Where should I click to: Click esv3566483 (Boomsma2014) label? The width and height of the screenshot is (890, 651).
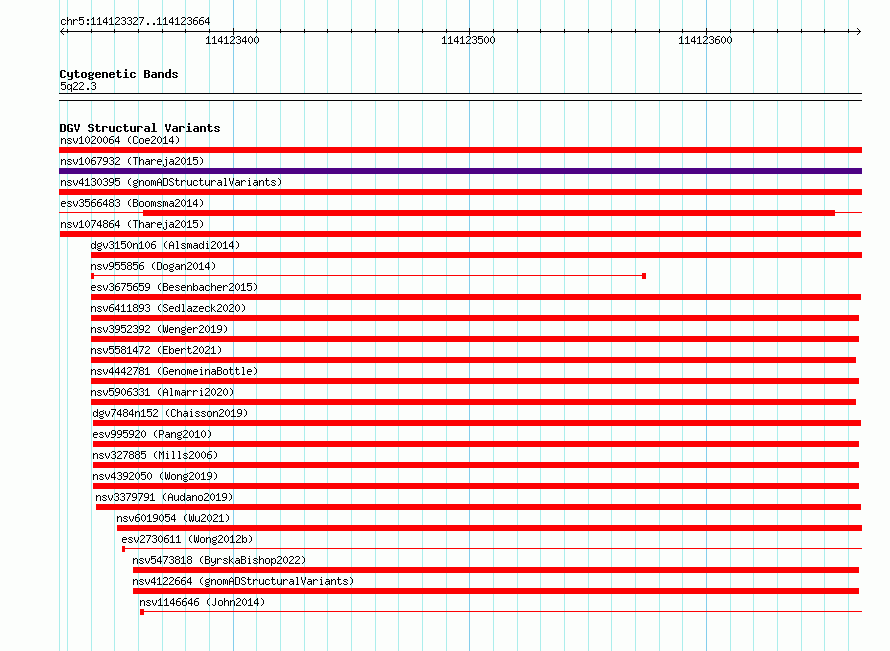click(132, 203)
